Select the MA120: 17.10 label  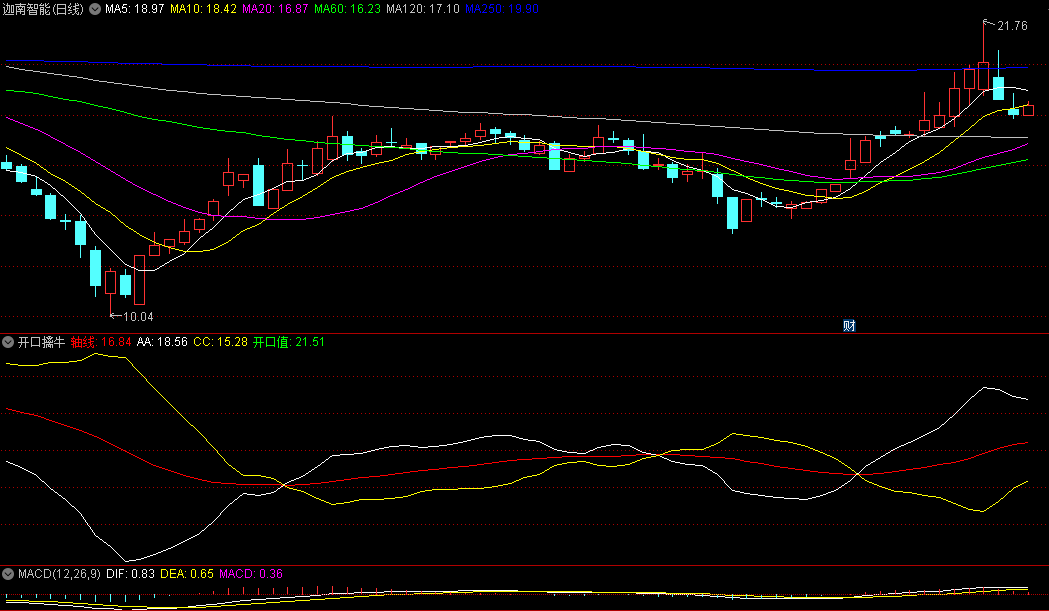(x=423, y=9)
